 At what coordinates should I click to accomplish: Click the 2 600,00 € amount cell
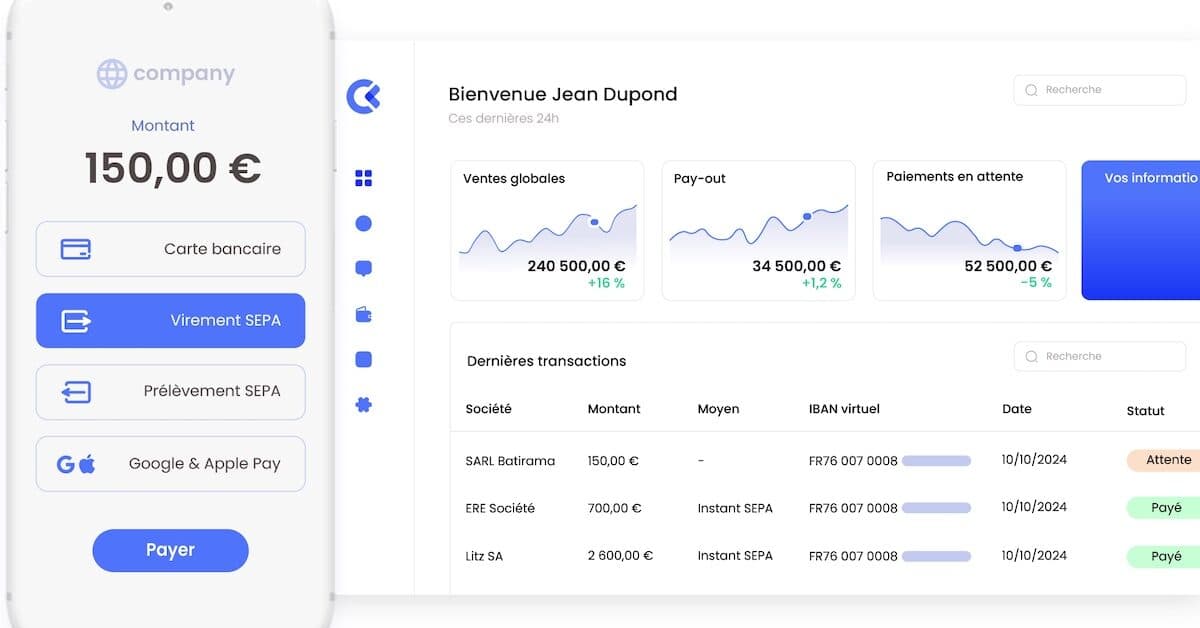620,555
